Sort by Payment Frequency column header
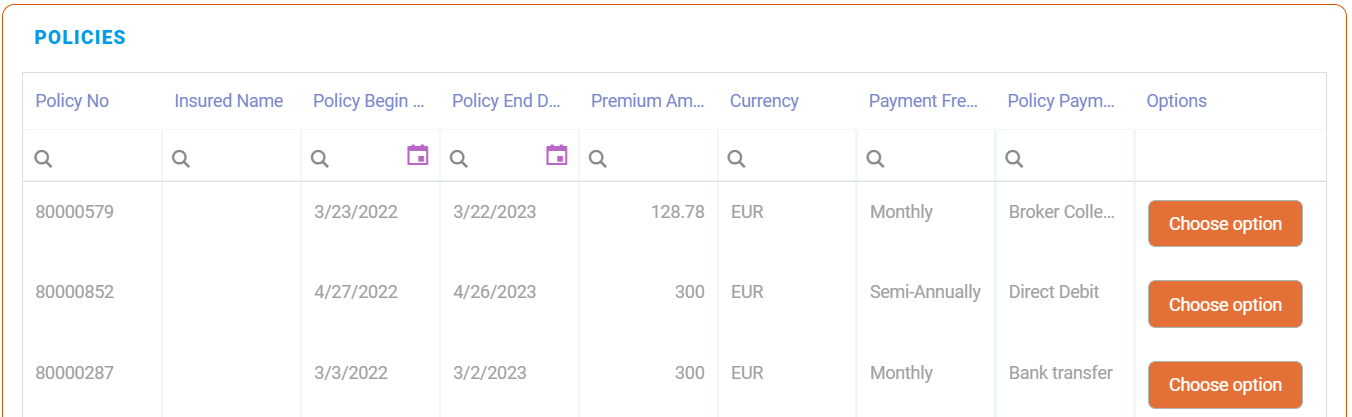1352x417 pixels. click(922, 101)
